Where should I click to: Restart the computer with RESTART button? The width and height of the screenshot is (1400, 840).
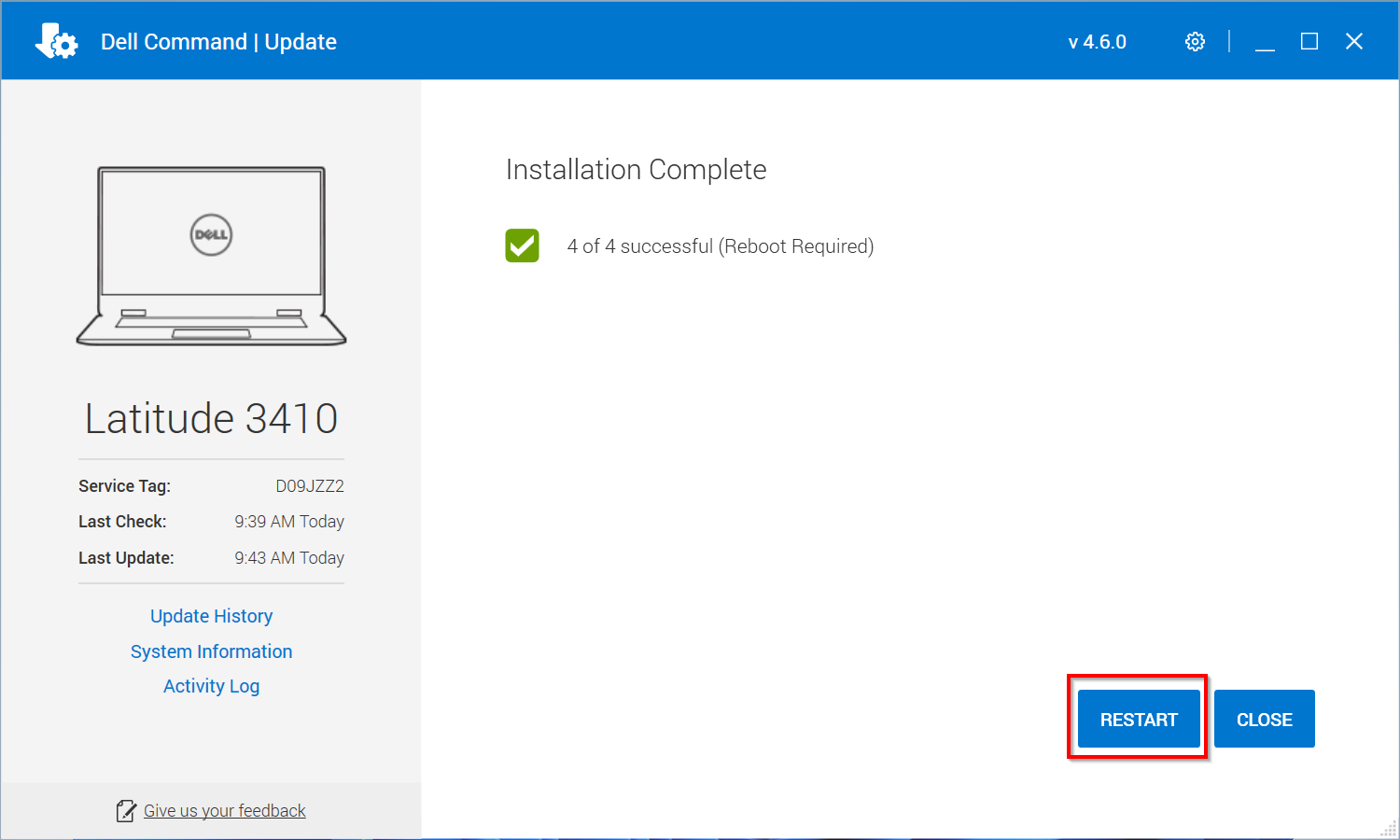pyautogui.click(x=1139, y=719)
